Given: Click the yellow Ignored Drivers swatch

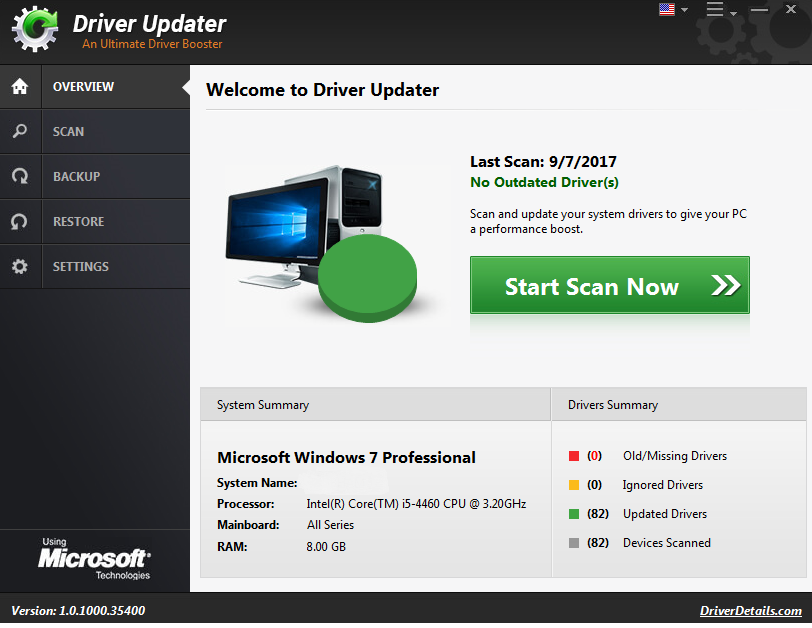Looking at the screenshot, I should click(x=574, y=485).
